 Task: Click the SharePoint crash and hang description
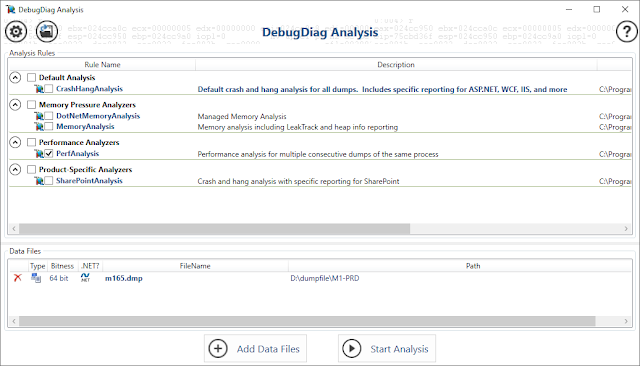[298, 182]
